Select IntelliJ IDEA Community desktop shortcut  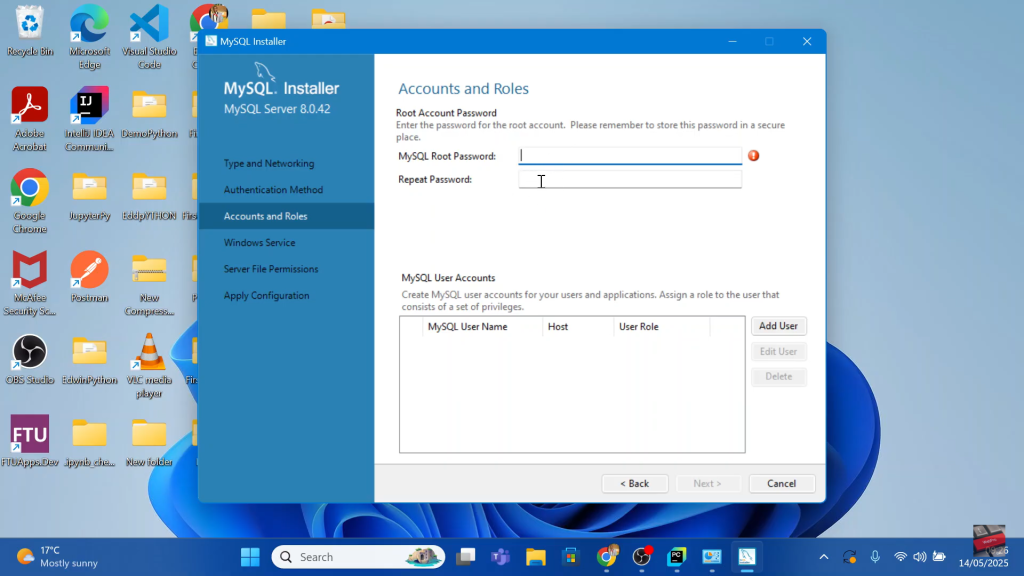tap(89, 119)
